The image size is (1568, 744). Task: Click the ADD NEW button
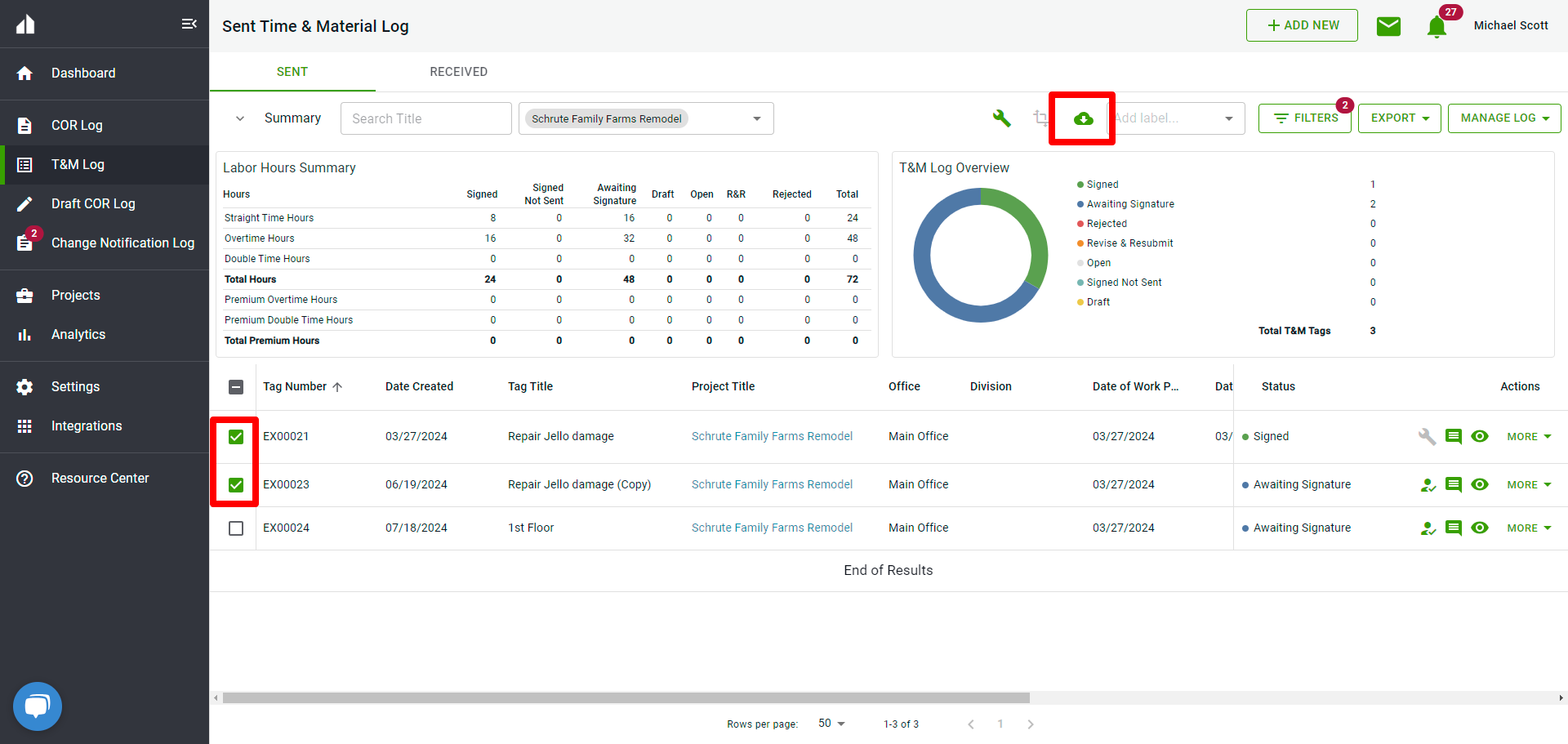1302,25
